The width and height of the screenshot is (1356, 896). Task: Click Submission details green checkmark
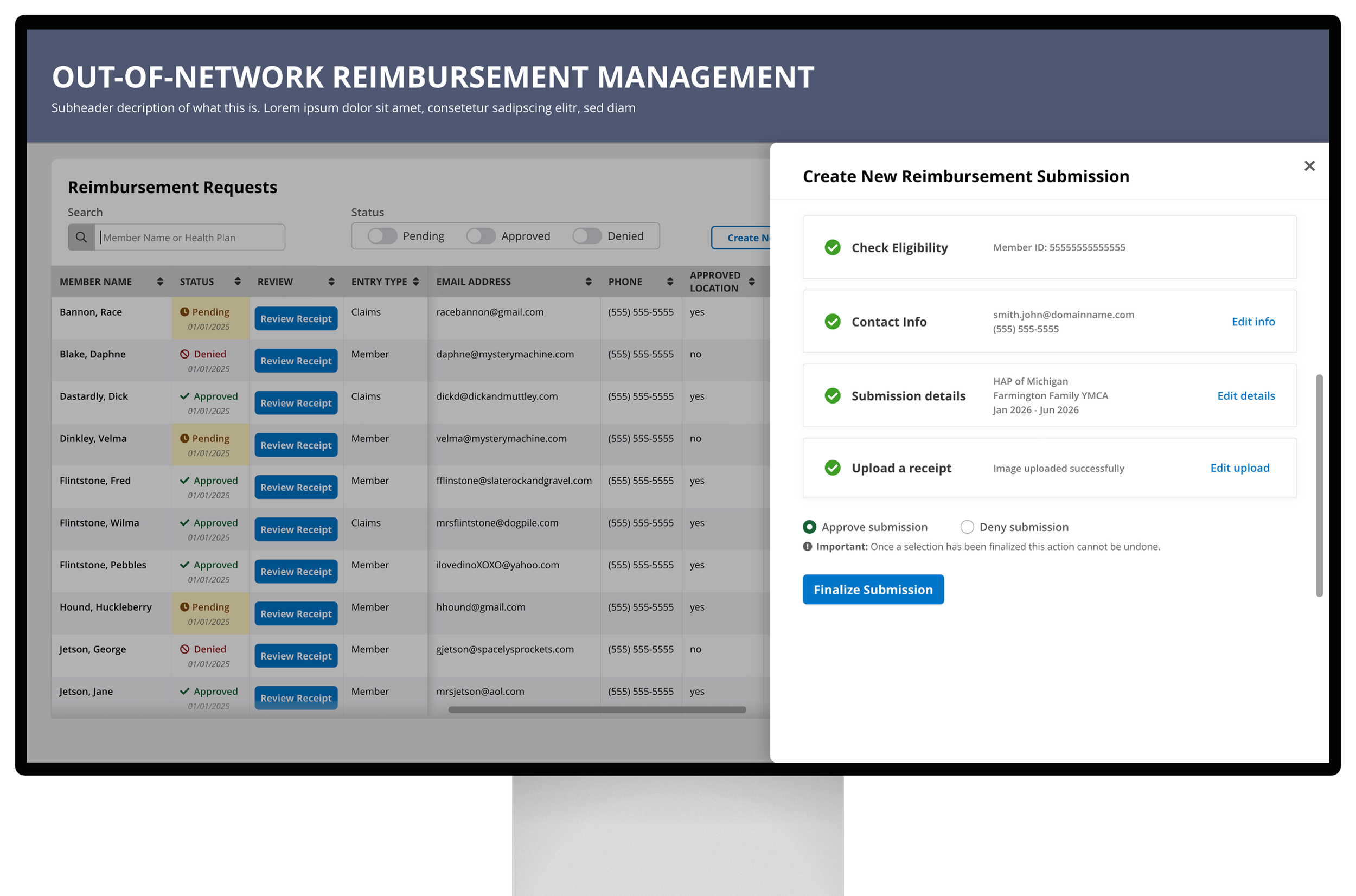[833, 395]
